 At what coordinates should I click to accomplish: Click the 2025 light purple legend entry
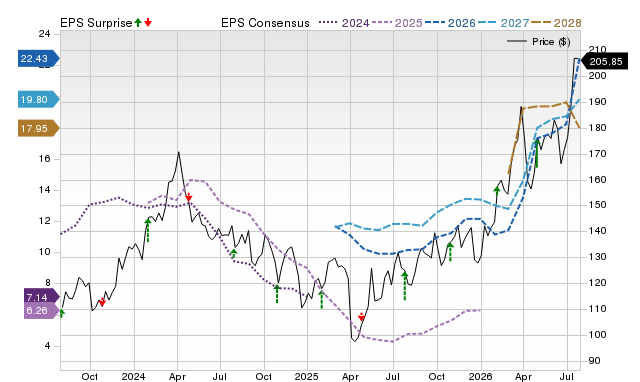(397, 23)
